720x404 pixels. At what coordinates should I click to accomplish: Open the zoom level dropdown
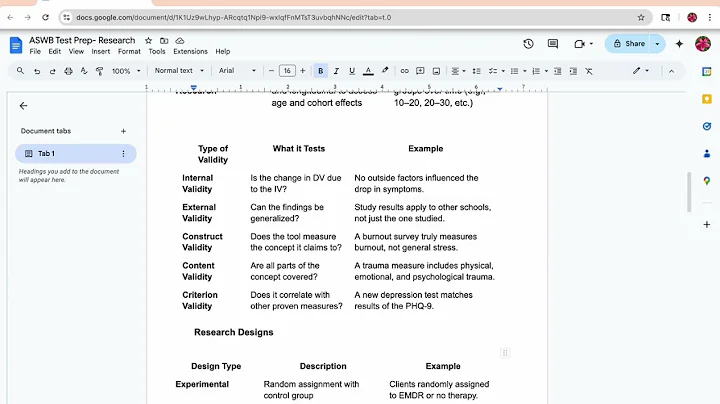click(x=126, y=71)
